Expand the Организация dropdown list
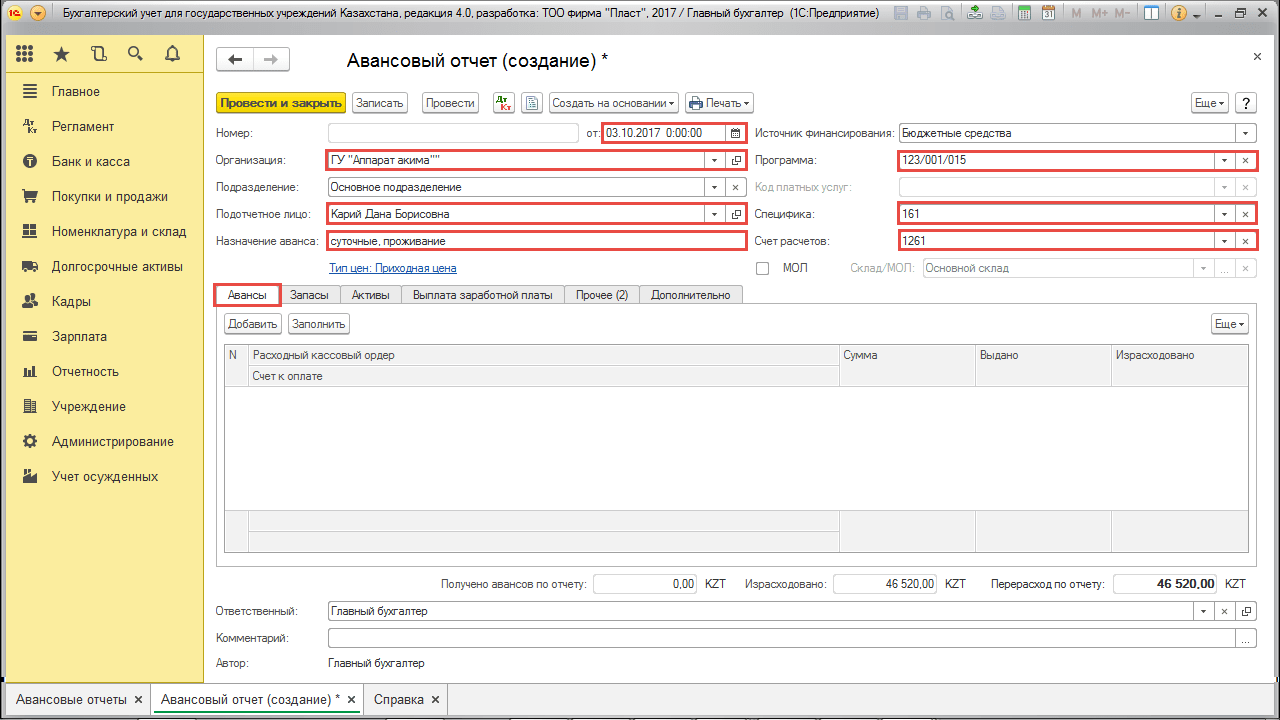Image resolution: width=1280 pixels, height=720 pixels. click(714, 160)
